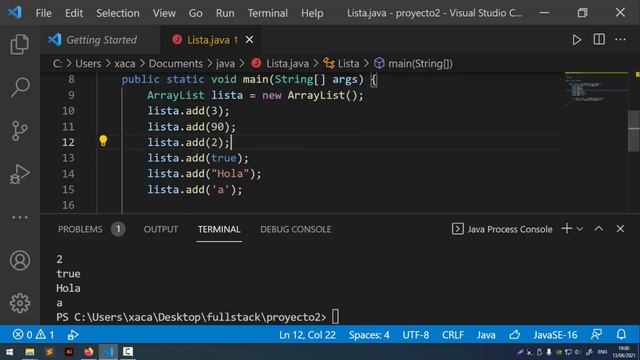Switch to the DEBUG CONSOLE tab
The width and height of the screenshot is (640, 360).
(296, 229)
